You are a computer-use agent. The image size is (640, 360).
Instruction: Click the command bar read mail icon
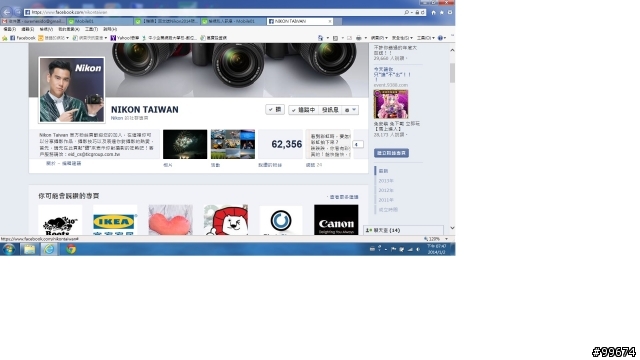point(349,38)
